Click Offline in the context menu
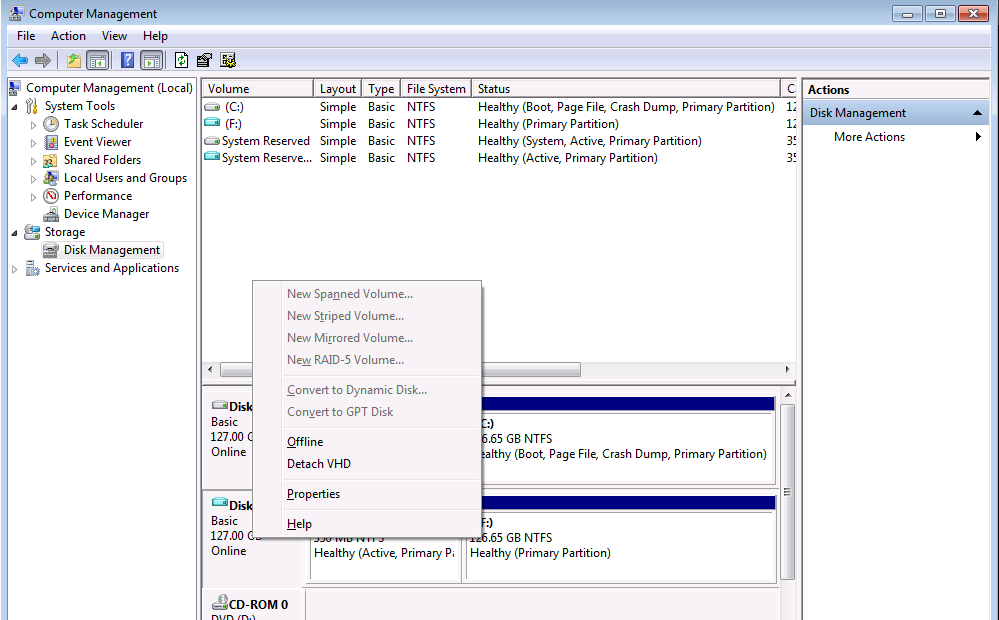Viewport: 999px width, 620px height. [x=304, y=441]
